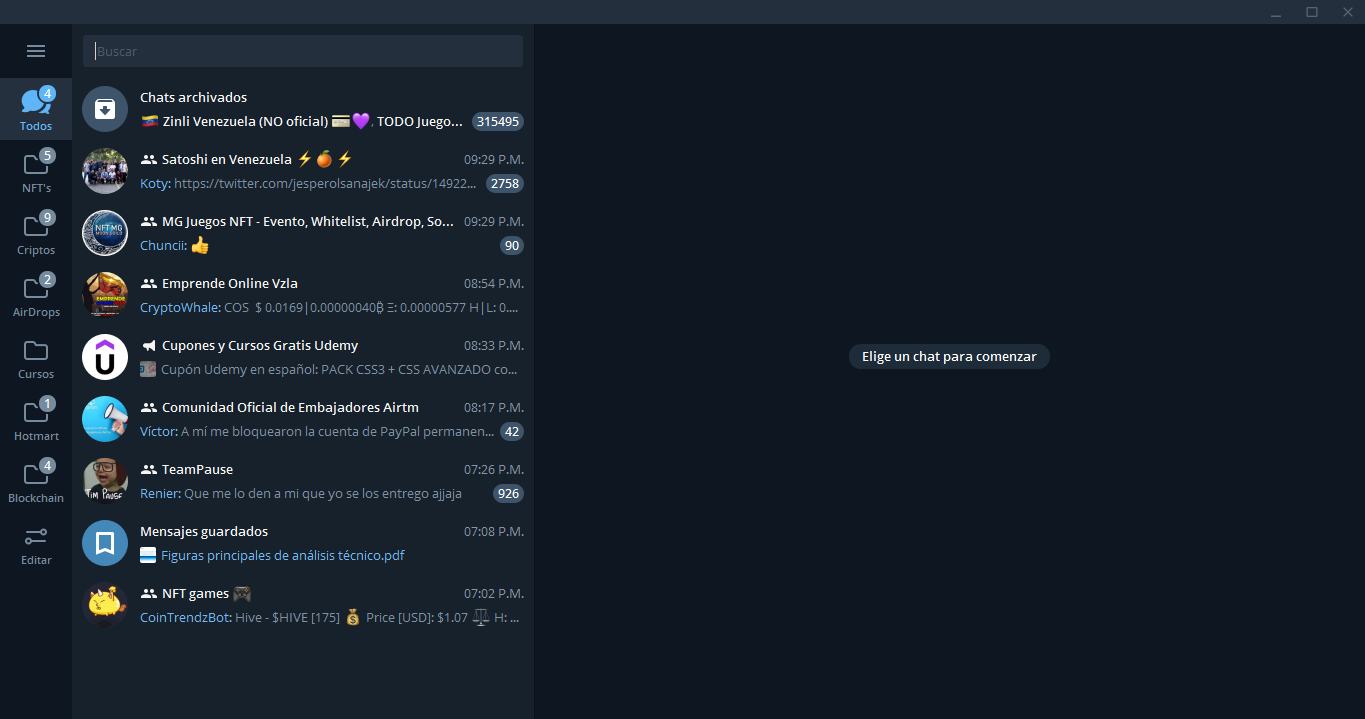Select Comunidad Oficial de Embajadores Airtm title
The image size is (1365, 719).
(290, 407)
